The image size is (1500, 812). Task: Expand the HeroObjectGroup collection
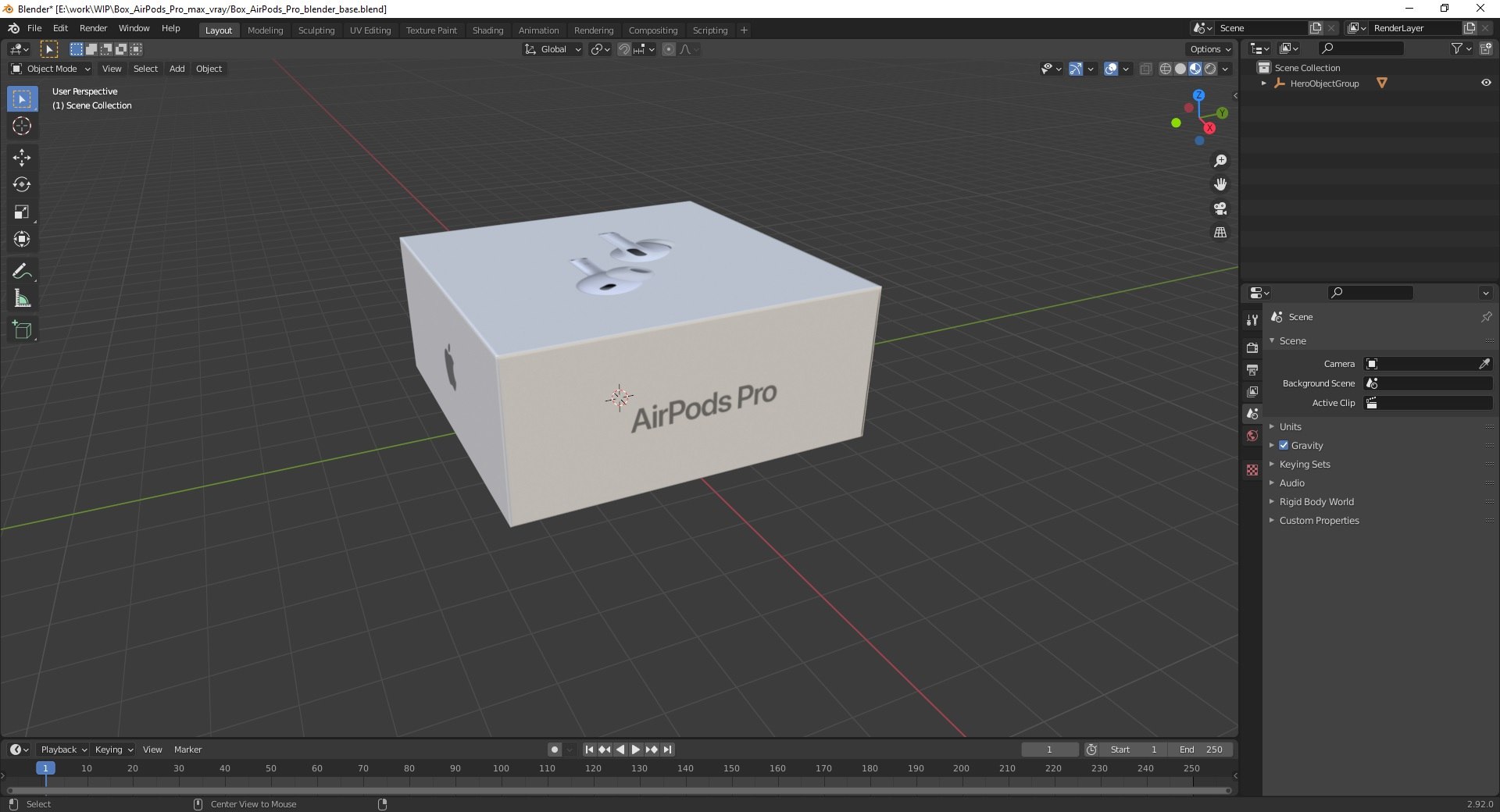click(1263, 83)
